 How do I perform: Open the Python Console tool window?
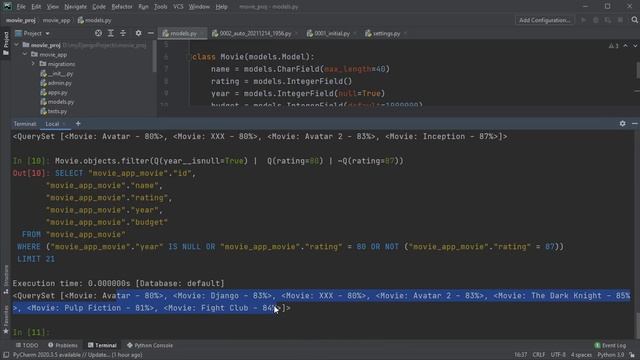pyautogui.click(x=150, y=345)
